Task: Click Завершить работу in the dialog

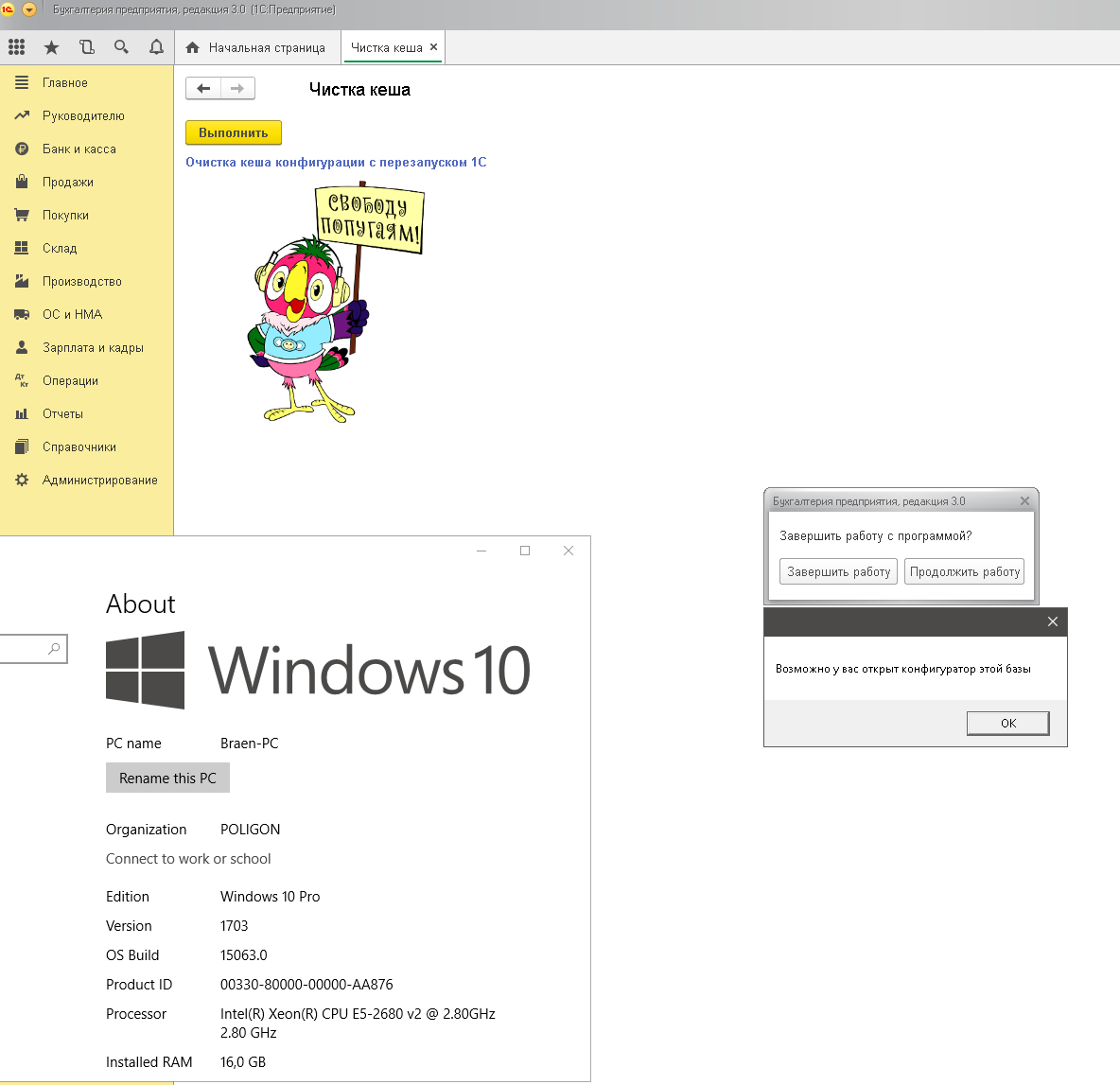Action: coord(838,571)
